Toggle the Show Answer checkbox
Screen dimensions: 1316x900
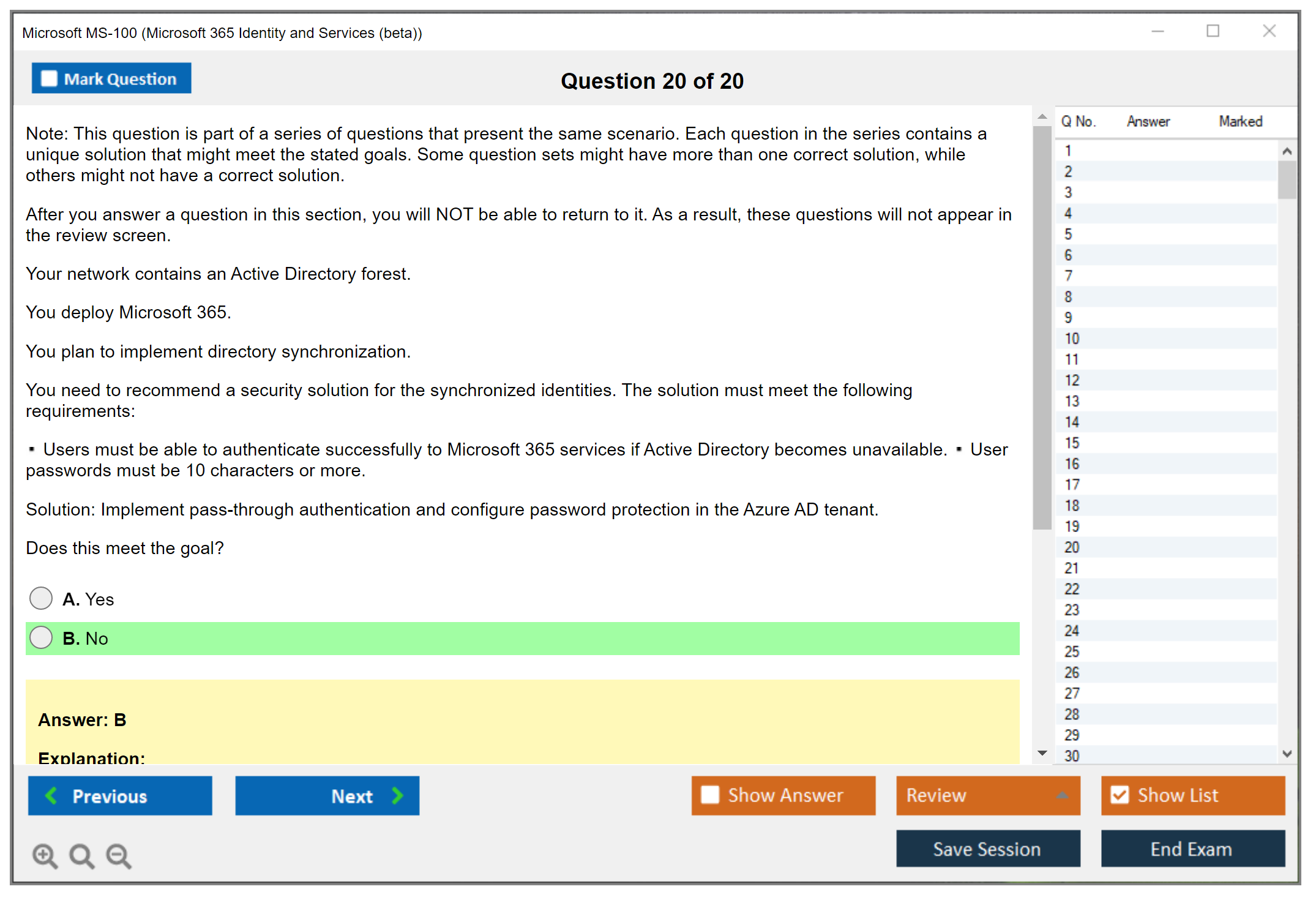click(710, 795)
